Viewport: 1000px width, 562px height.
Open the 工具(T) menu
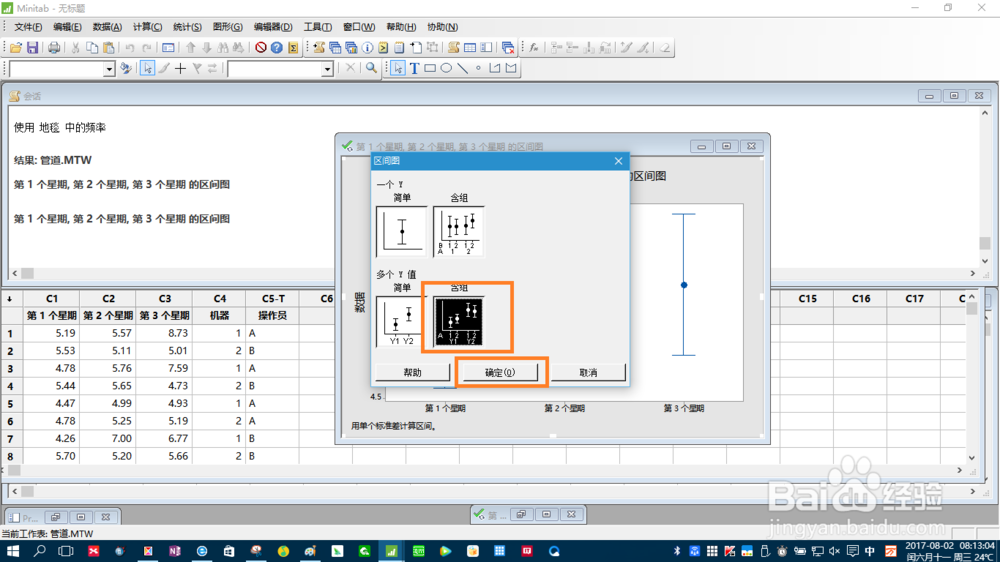click(318, 27)
